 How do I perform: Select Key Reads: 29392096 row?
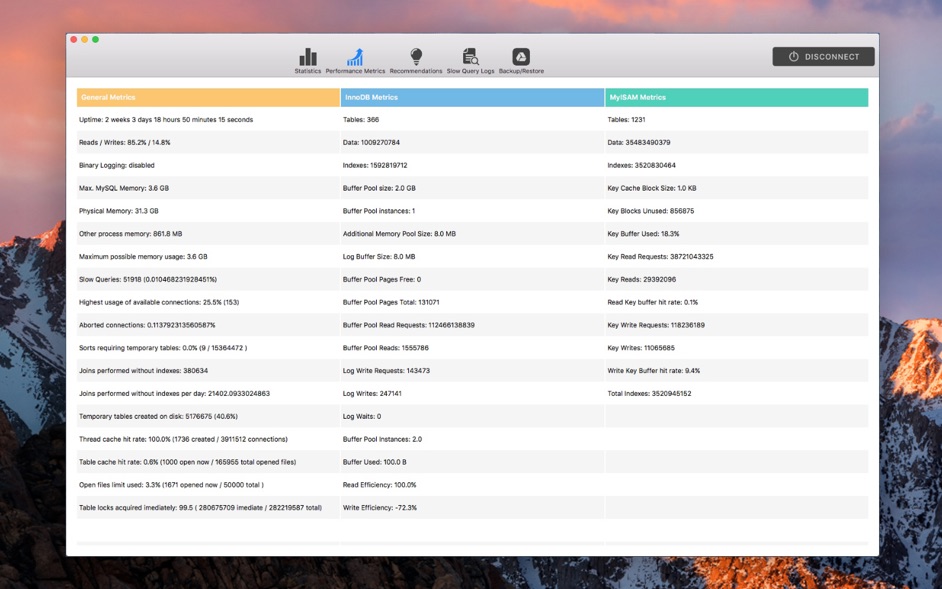(737, 279)
